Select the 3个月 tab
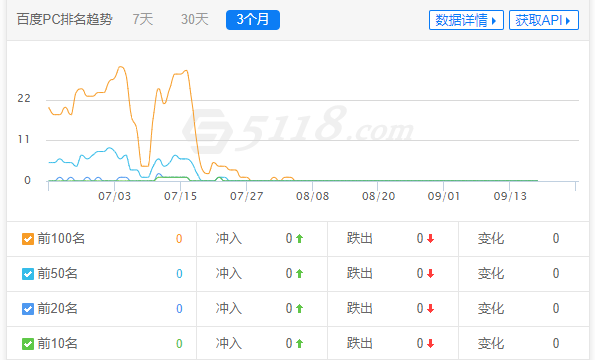 253,20
